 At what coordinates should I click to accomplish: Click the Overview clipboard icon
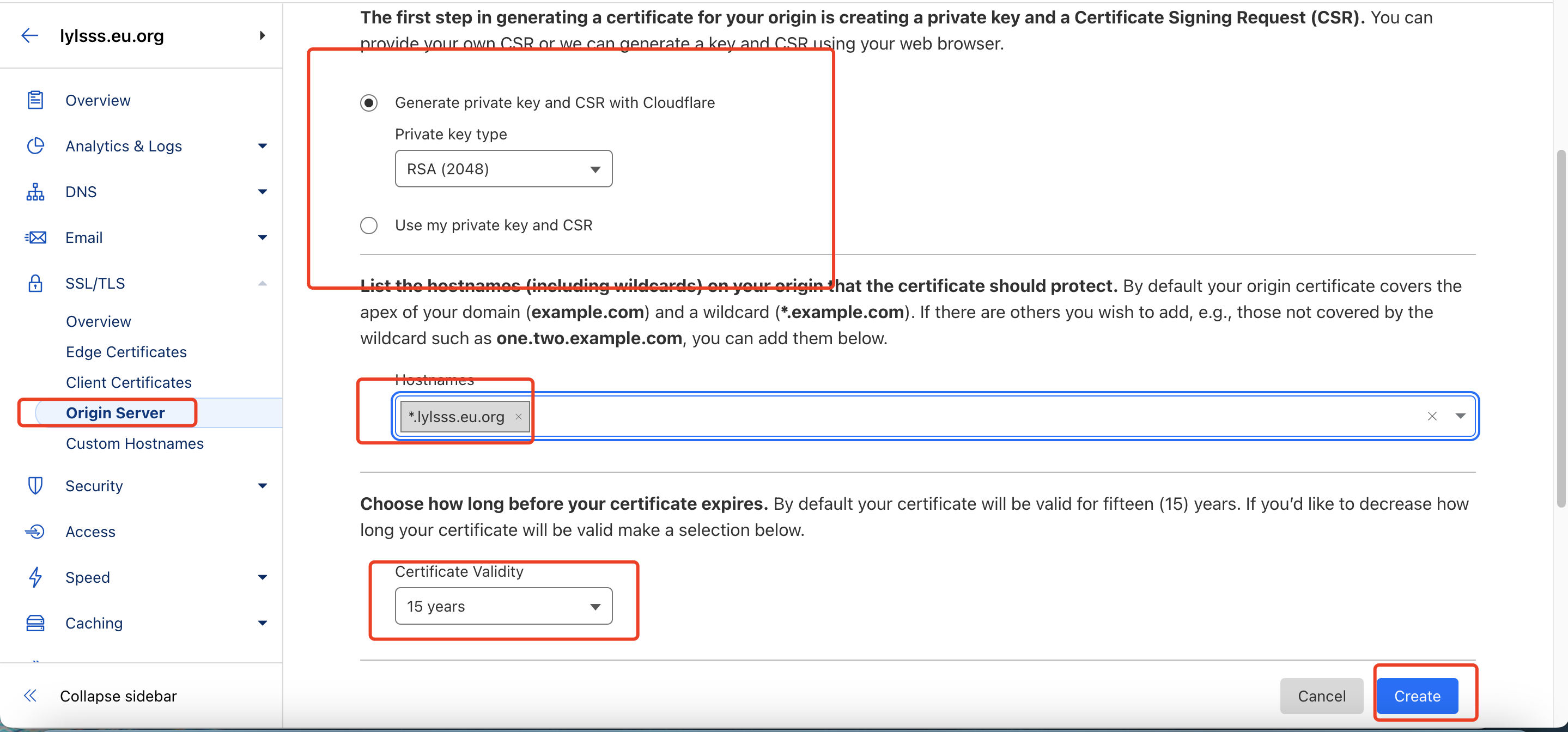point(35,100)
